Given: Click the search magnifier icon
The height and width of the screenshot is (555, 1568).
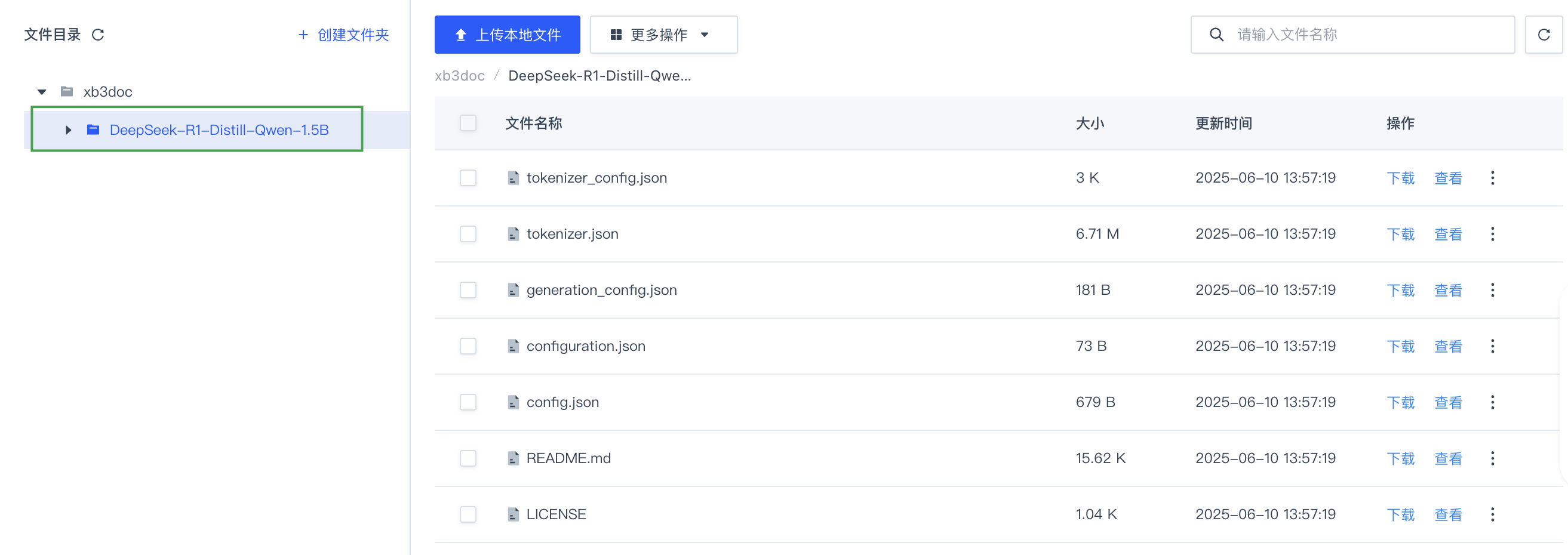Looking at the screenshot, I should click(1216, 35).
